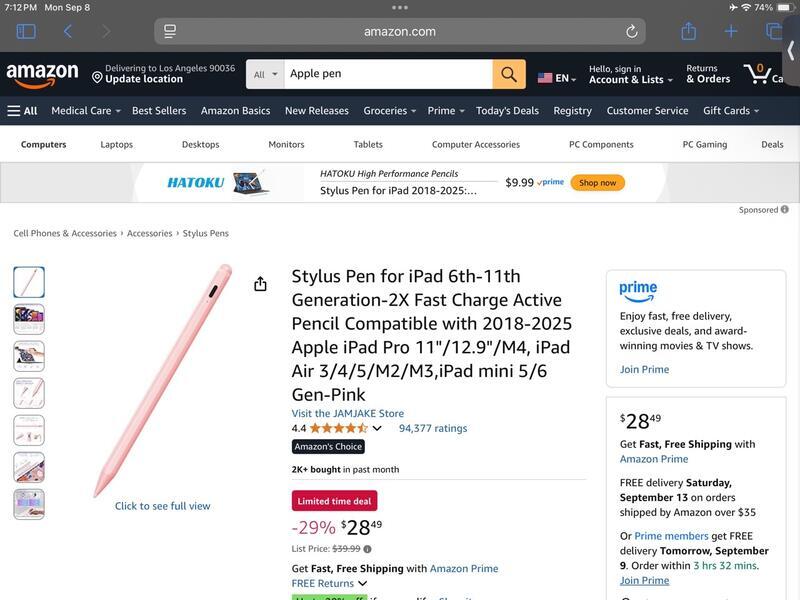Open the Safari sidebar panel icon

[x=26, y=32]
